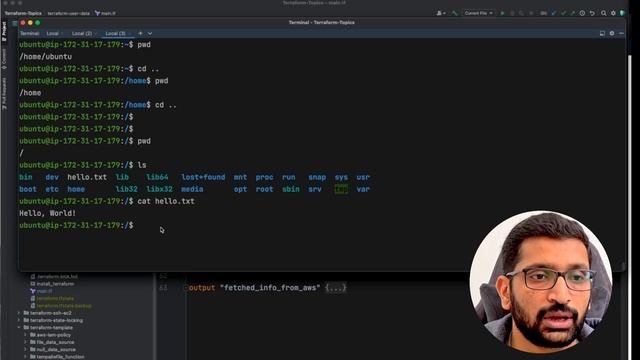Click terraform-user-data breadcrumb
The height and width of the screenshot is (360, 640).
[x=69, y=13]
